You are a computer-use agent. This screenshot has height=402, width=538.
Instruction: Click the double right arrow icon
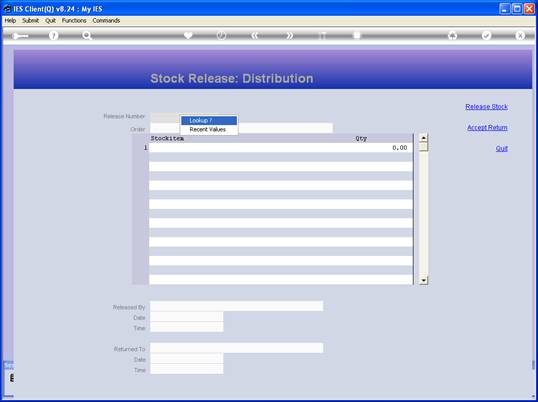click(290, 36)
